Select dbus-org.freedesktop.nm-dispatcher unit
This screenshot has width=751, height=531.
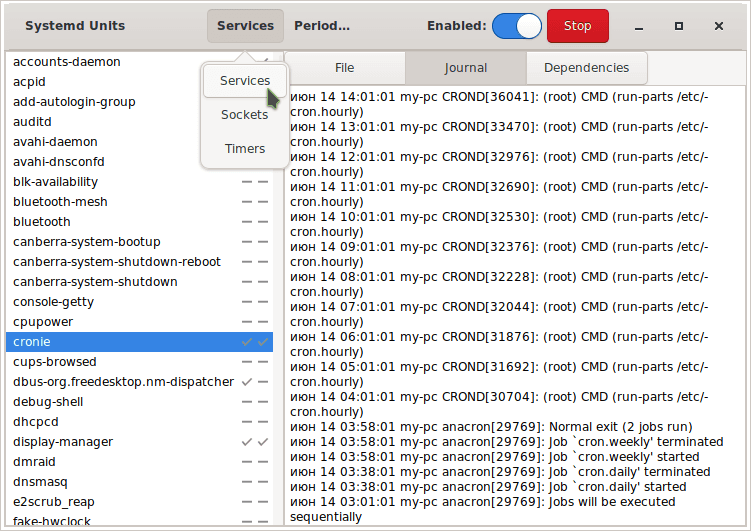[x=139, y=382]
